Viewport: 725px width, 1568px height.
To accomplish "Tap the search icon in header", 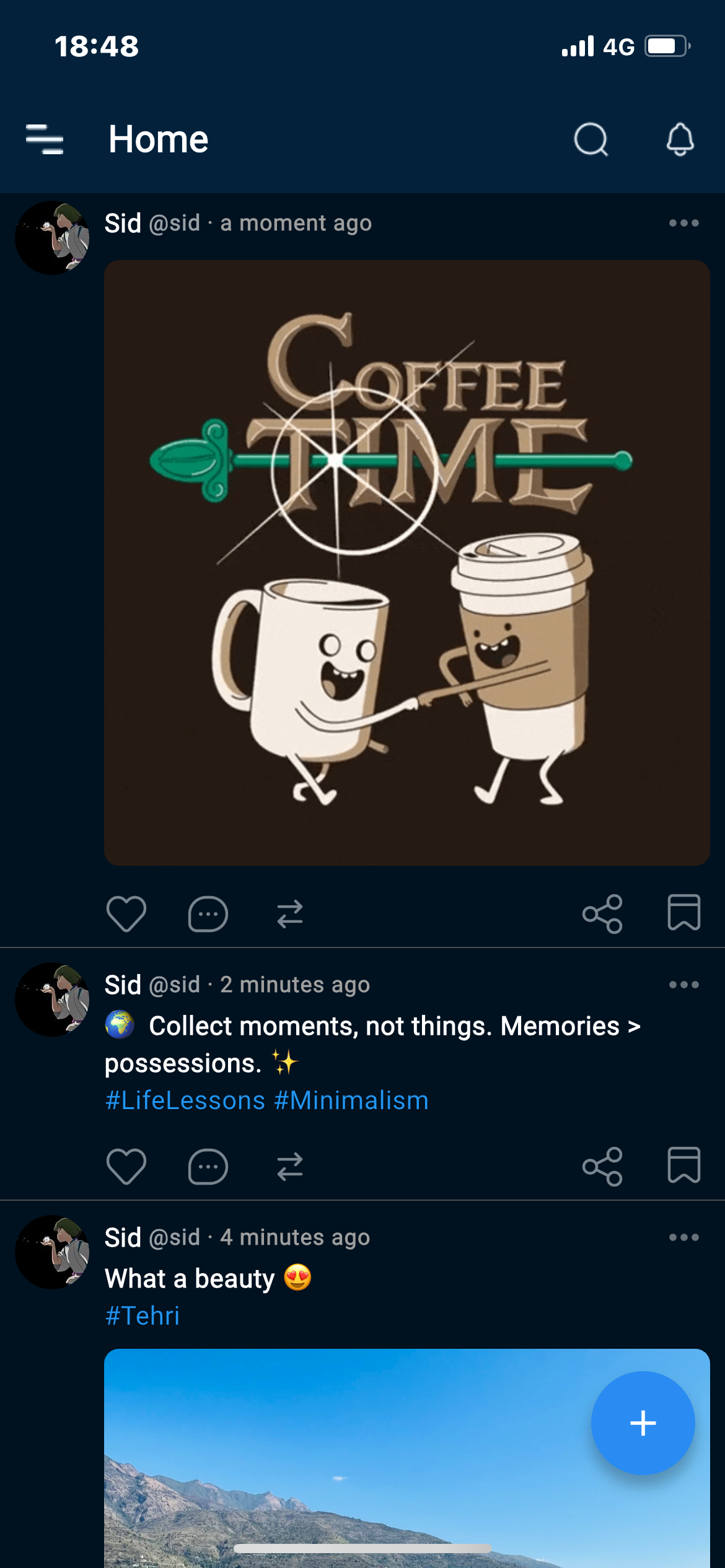I will point(591,139).
